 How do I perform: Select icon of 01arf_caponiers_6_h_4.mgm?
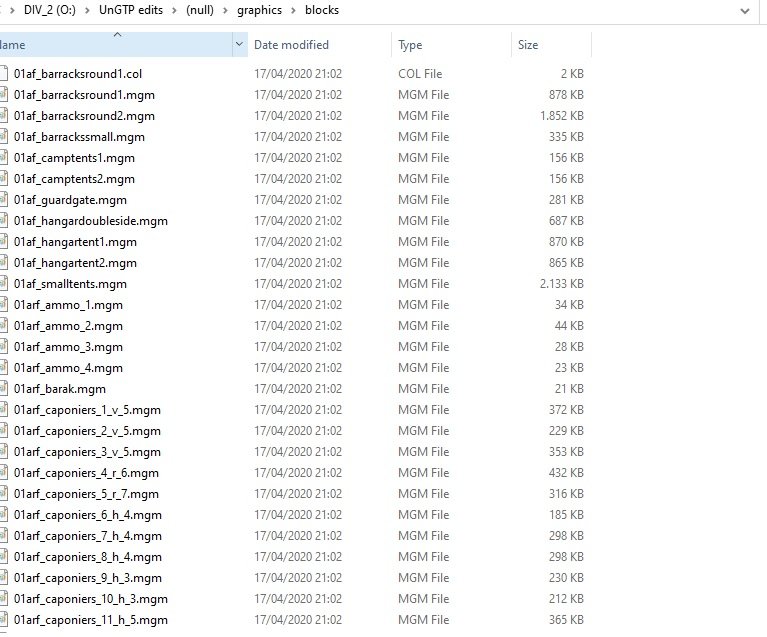click(x=4, y=515)
